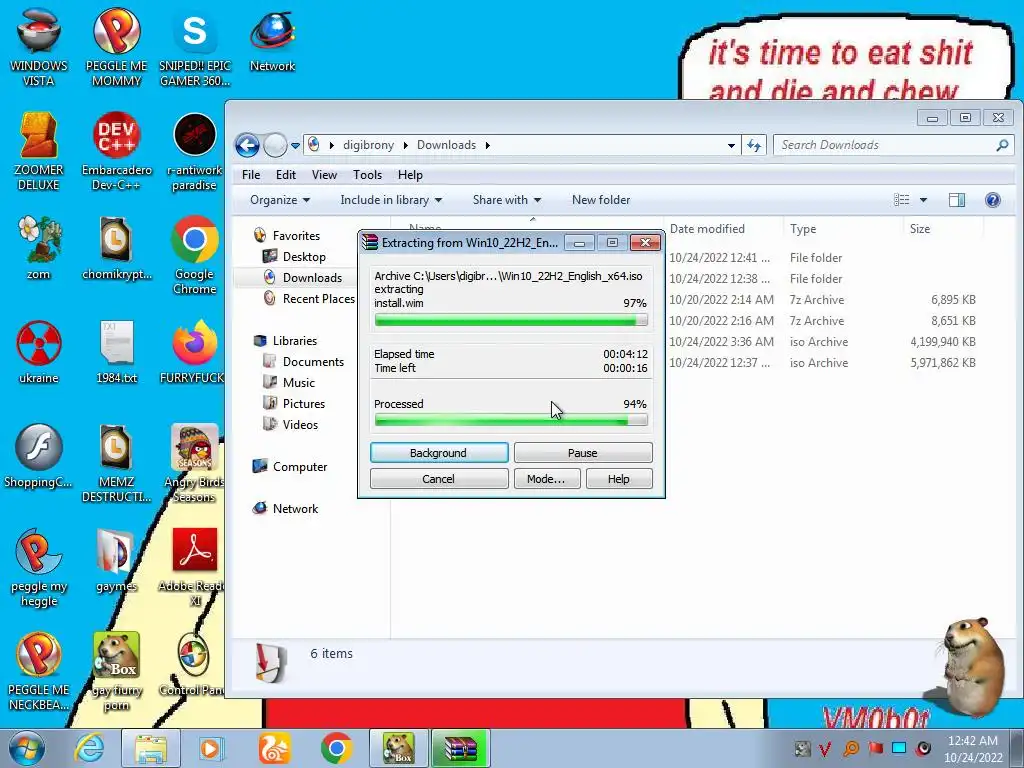Select the r-antiwork paradise desktop icon
1024x768 pixels.
pyautogui.click(x=195, y=152)
